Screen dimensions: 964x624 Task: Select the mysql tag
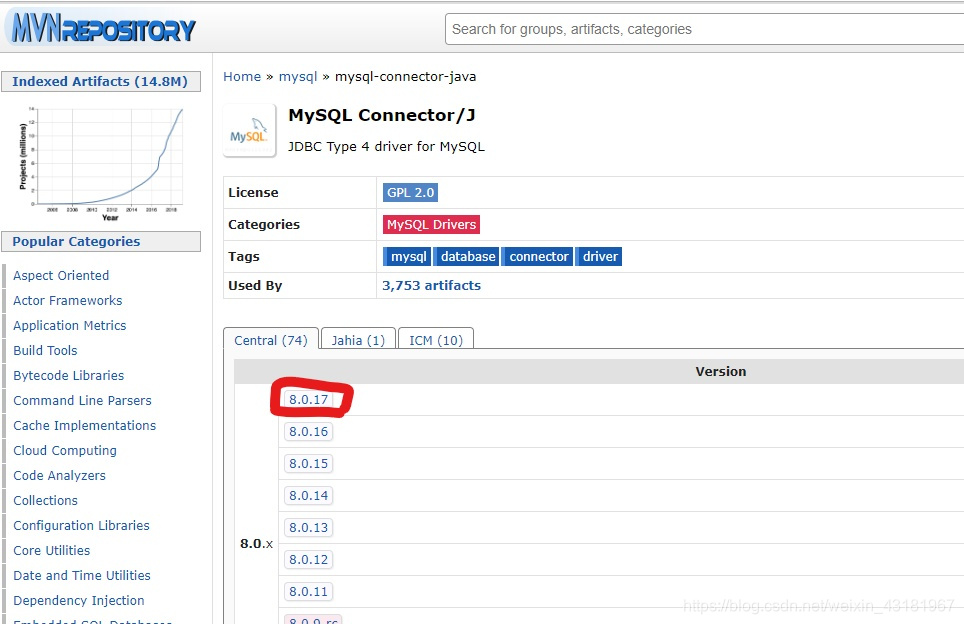click(x=408, y=256)
